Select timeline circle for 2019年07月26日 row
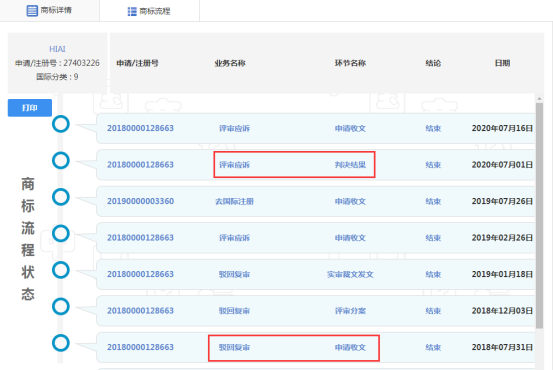This screenshot has height=370, width=553. click(61, 197)
